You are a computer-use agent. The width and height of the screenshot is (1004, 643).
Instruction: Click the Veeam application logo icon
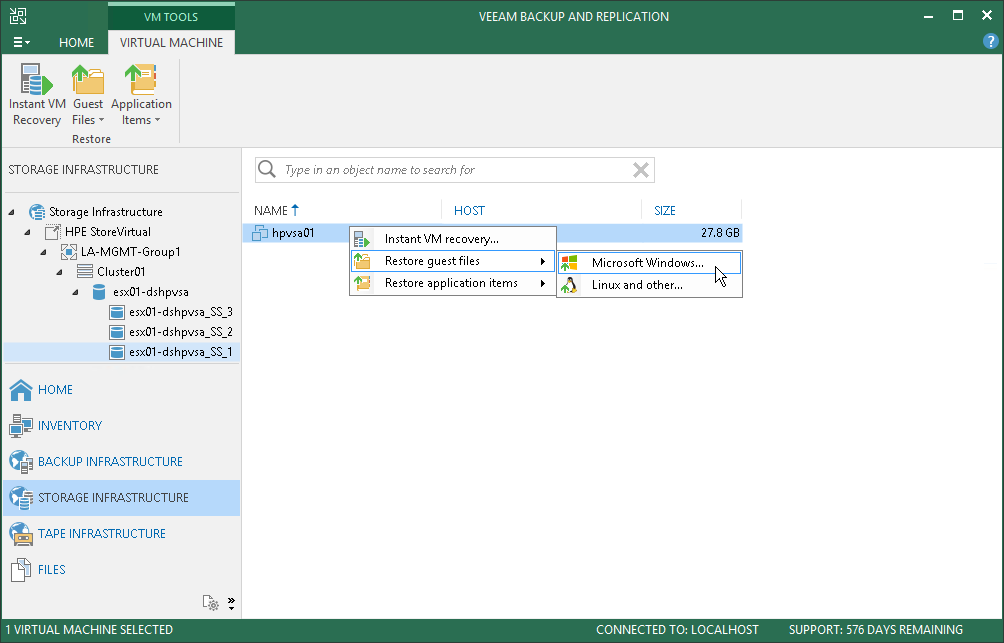click(18, 16)
